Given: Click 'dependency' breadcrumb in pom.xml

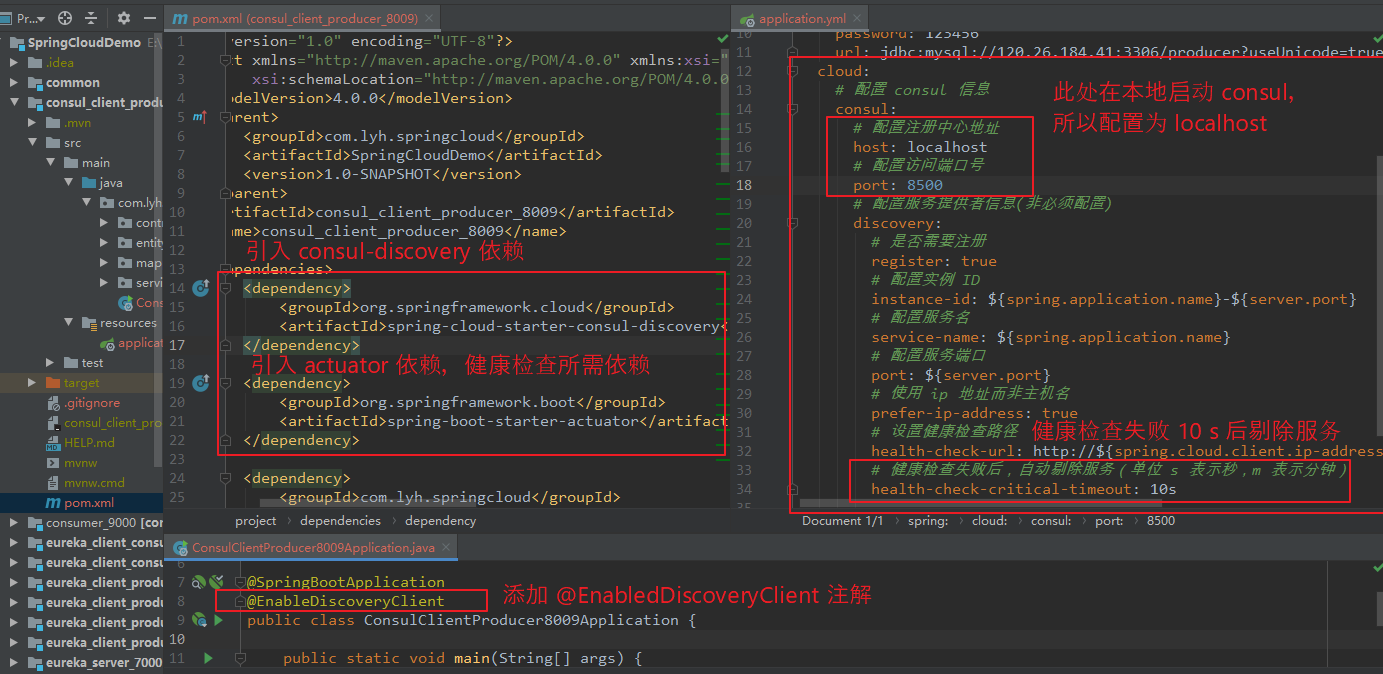Looking at the screenshot, I should coord(440,521).
